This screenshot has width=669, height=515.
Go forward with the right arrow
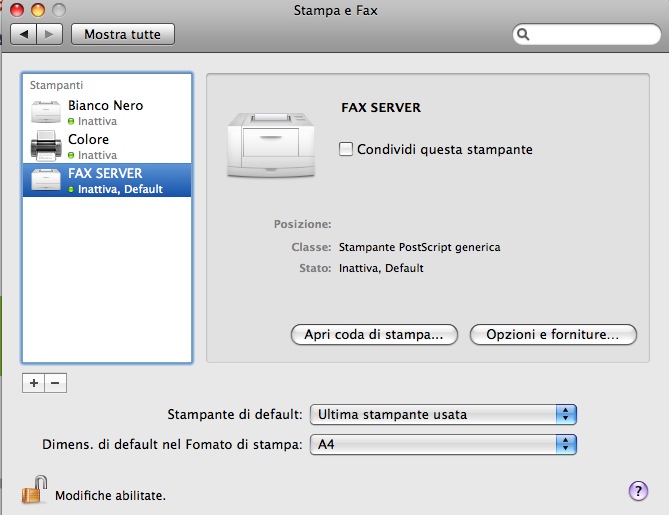(x=50, y=34)
